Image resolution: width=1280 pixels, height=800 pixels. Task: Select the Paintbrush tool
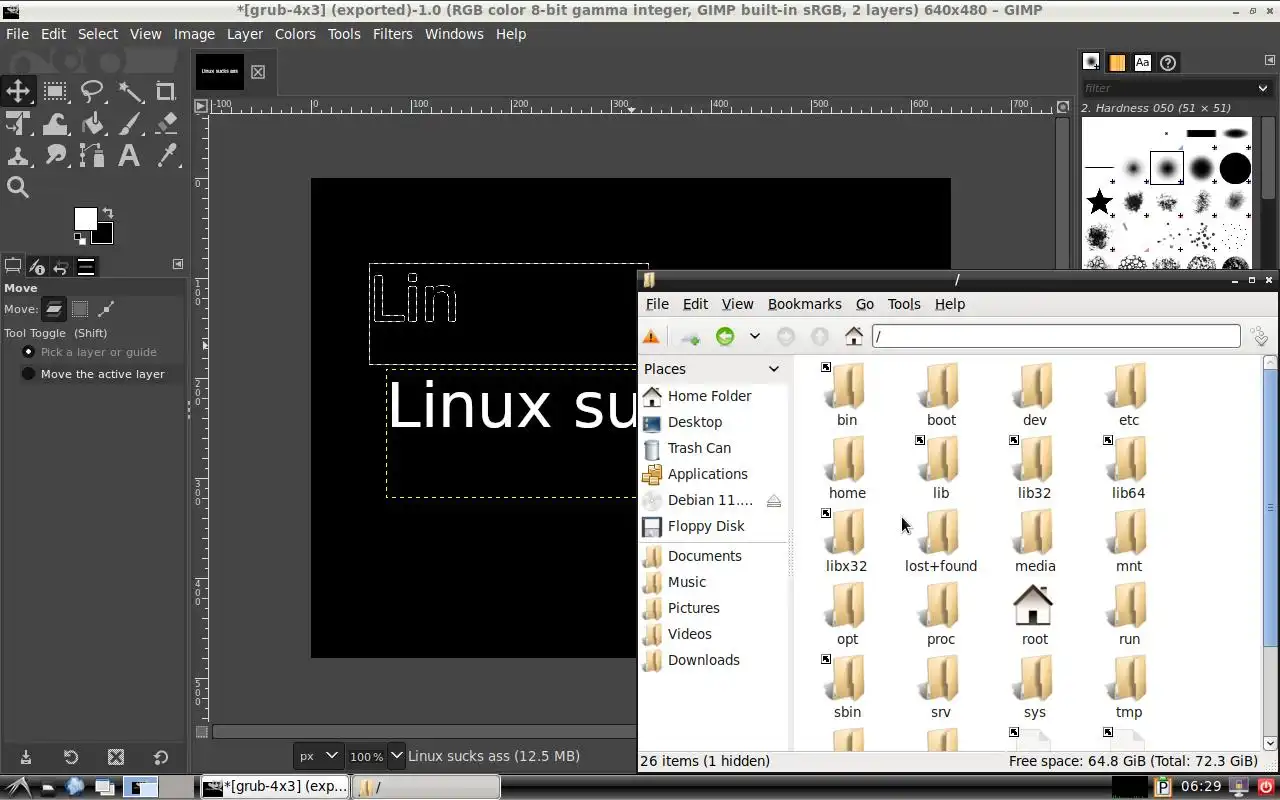tap(129, 124)
